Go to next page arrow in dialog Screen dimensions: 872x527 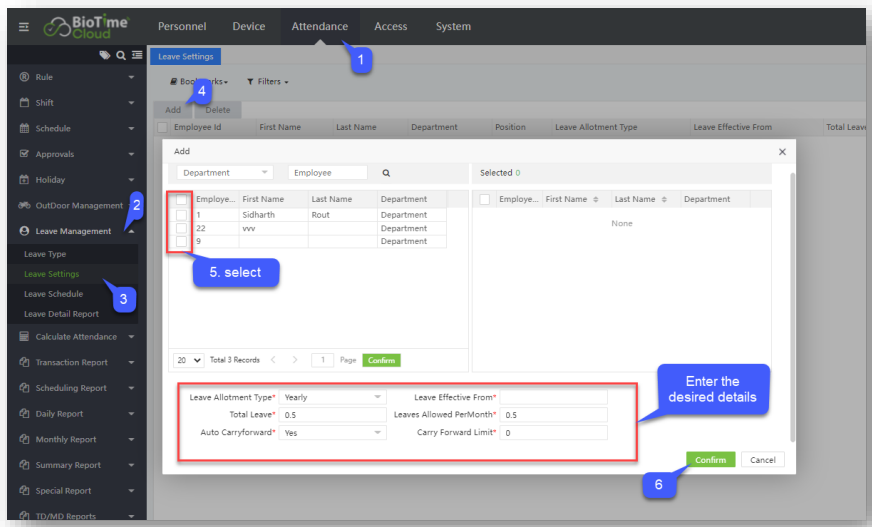pyautogui.click(x=295, y=360)
